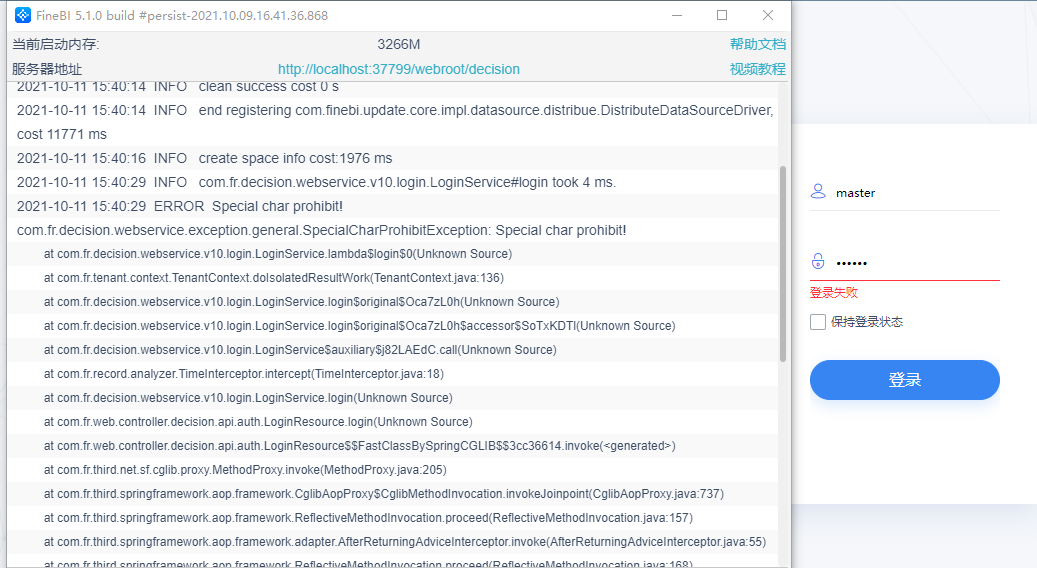
Task: Click the 当前启动内存 label
Action: coord(56,44)
